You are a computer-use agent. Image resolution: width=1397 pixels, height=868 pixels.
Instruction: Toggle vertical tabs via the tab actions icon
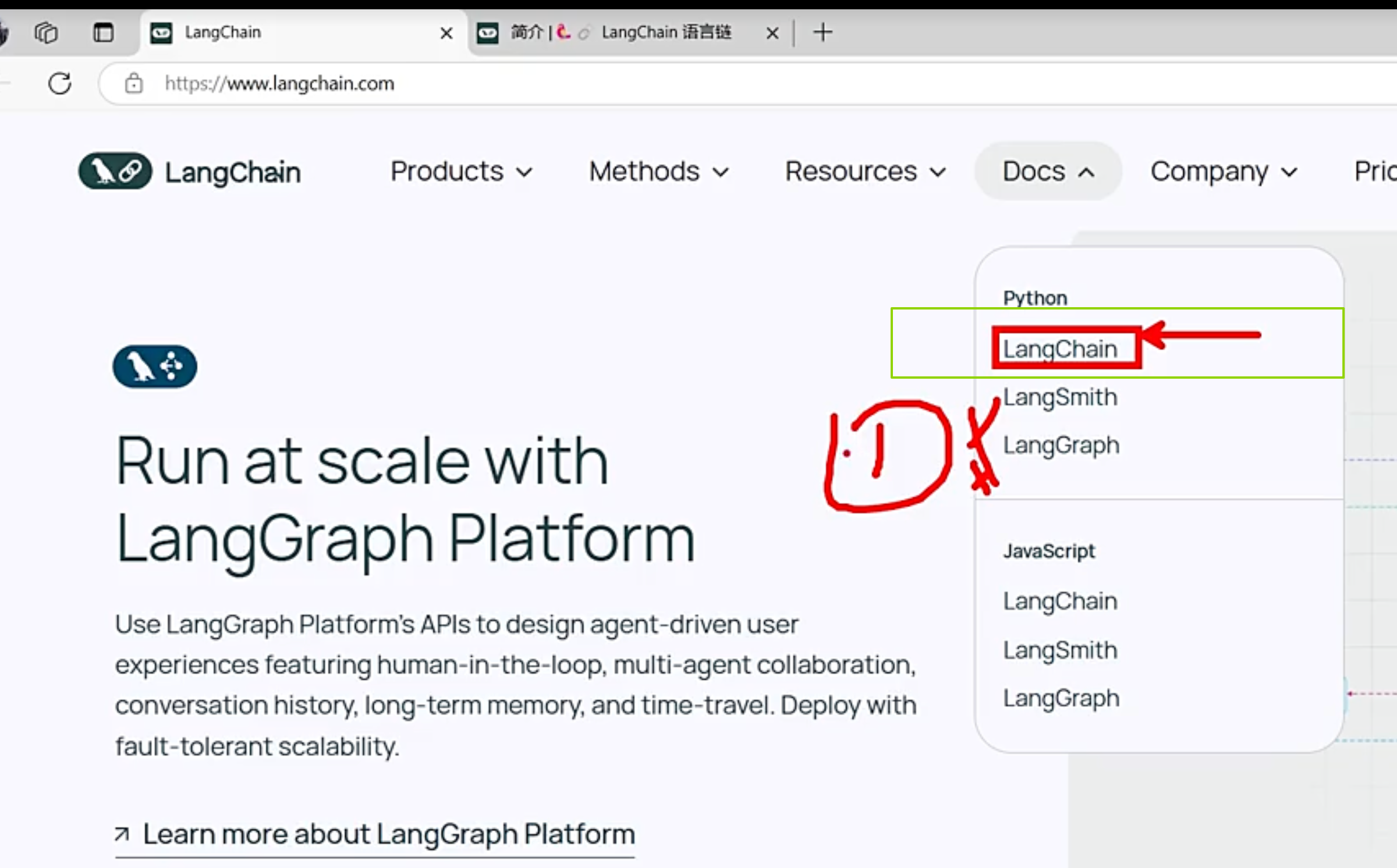(104, 33)
